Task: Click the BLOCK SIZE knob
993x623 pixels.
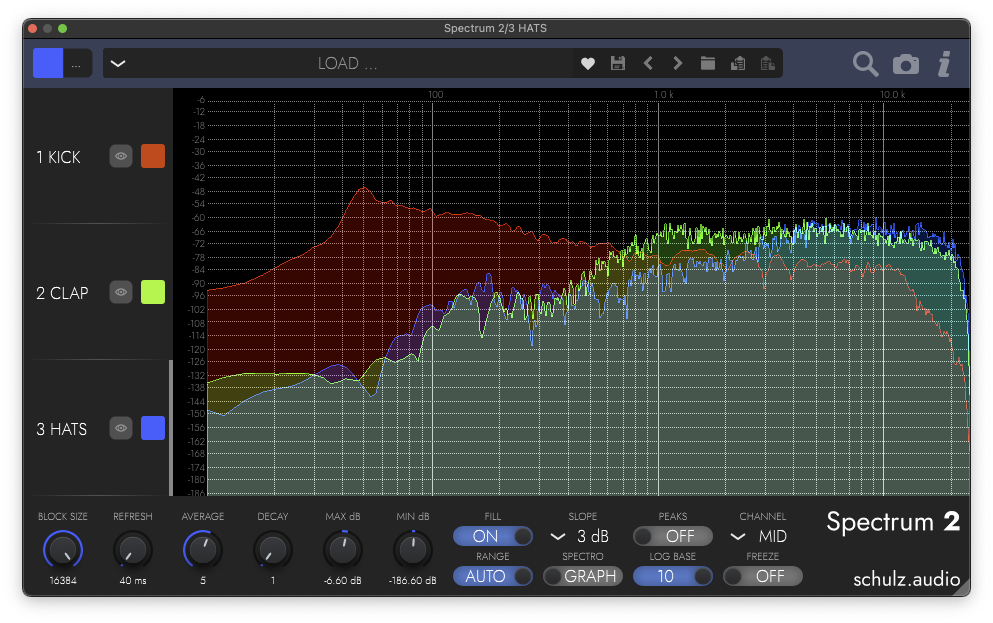Action: pyautogui.click(x=63, y=550)
